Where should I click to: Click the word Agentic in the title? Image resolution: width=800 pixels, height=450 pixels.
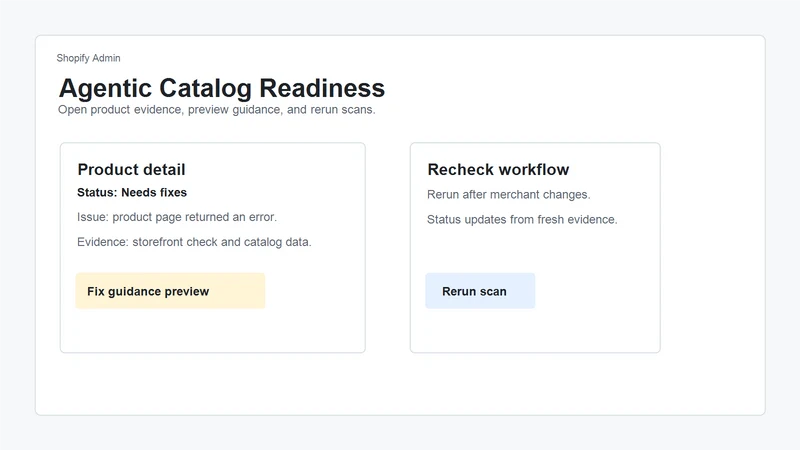105,89
